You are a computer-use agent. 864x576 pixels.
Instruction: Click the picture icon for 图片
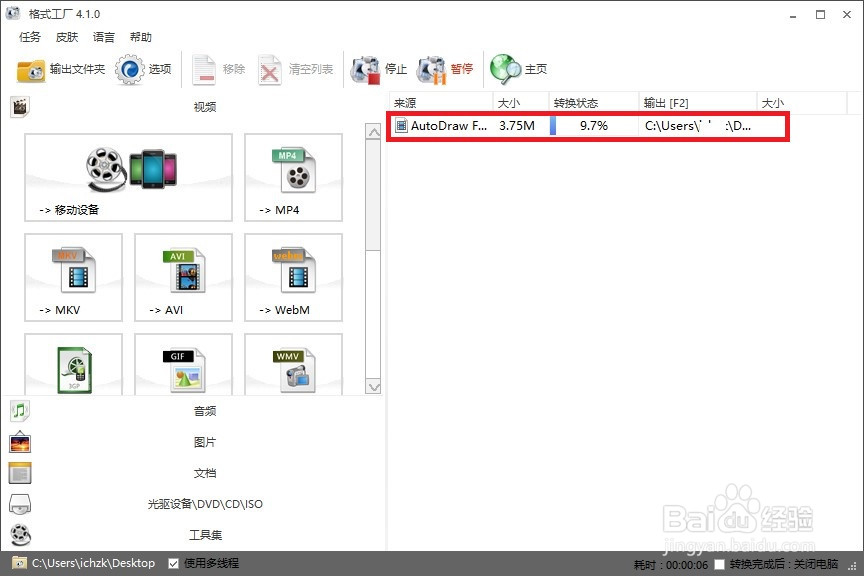(x=20, y=442)
